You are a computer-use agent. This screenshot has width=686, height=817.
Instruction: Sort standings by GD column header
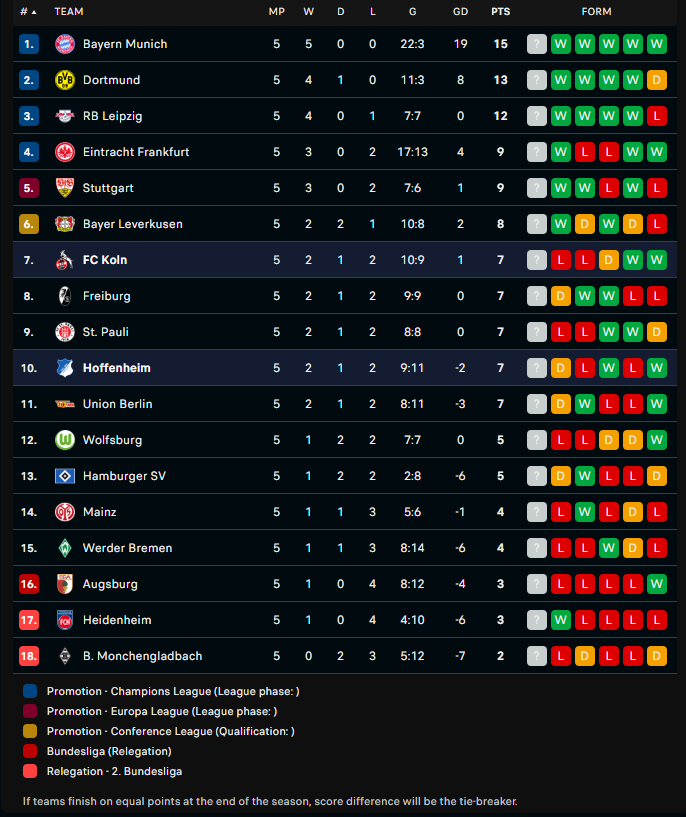460,12
